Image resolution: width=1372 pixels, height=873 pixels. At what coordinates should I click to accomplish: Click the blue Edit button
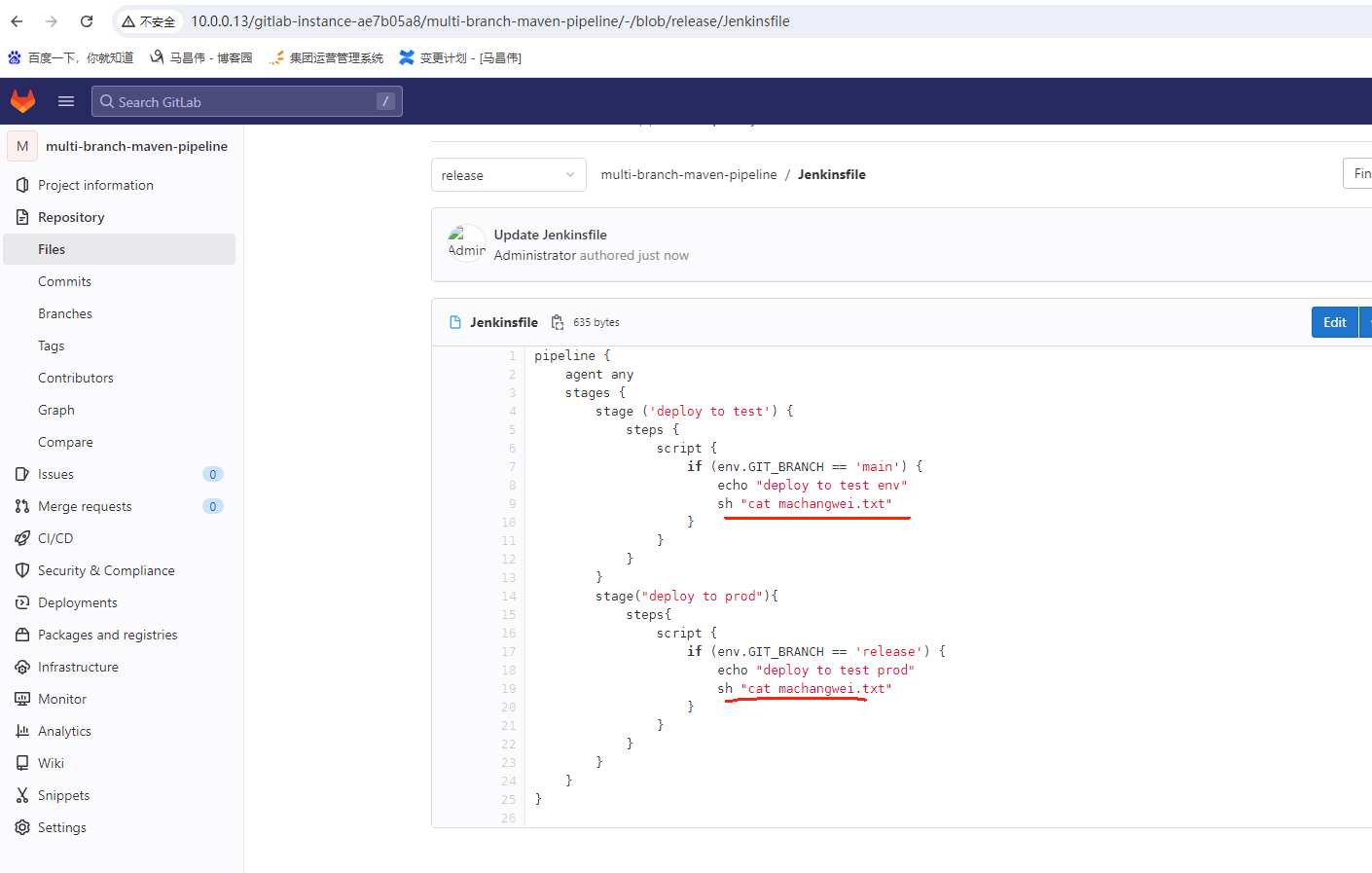pyautogui.click(x=1334, y=322)
